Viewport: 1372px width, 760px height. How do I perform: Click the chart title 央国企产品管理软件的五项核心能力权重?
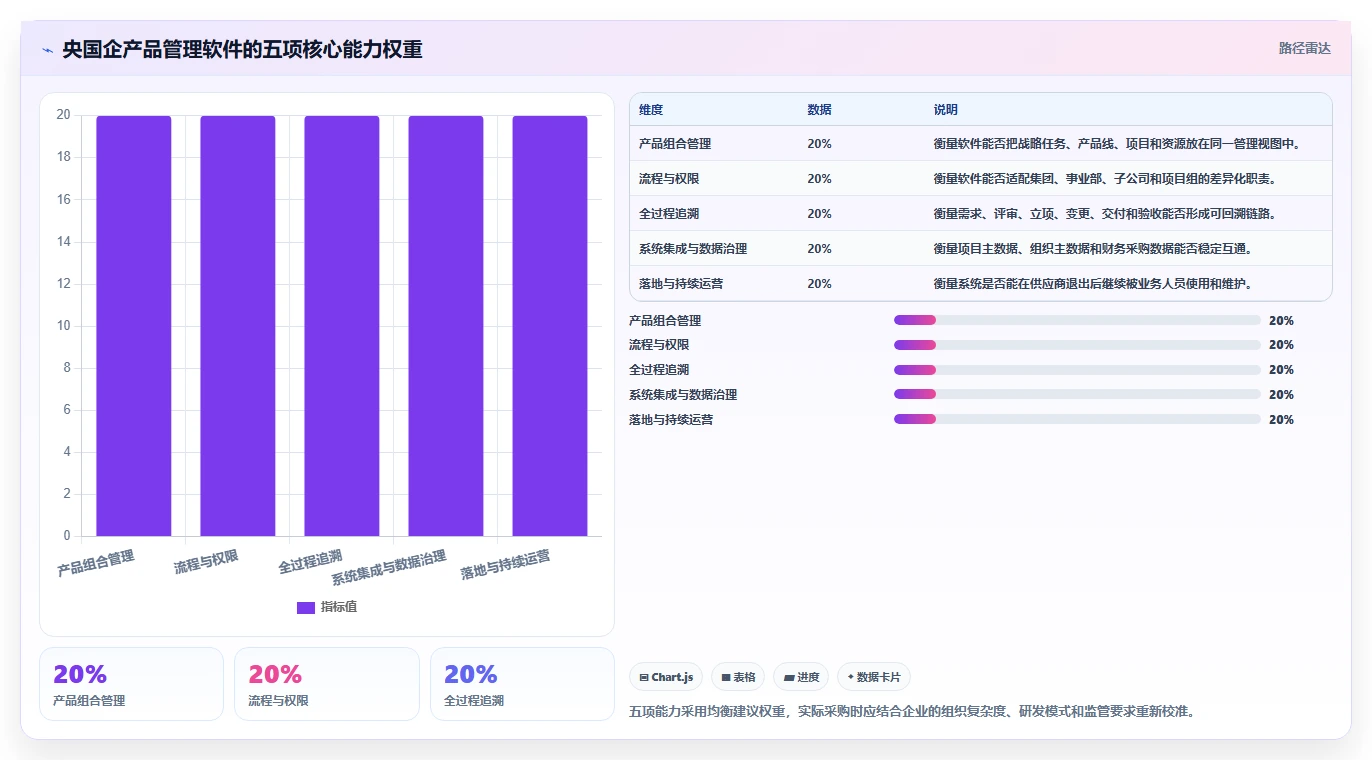[242, 49]
